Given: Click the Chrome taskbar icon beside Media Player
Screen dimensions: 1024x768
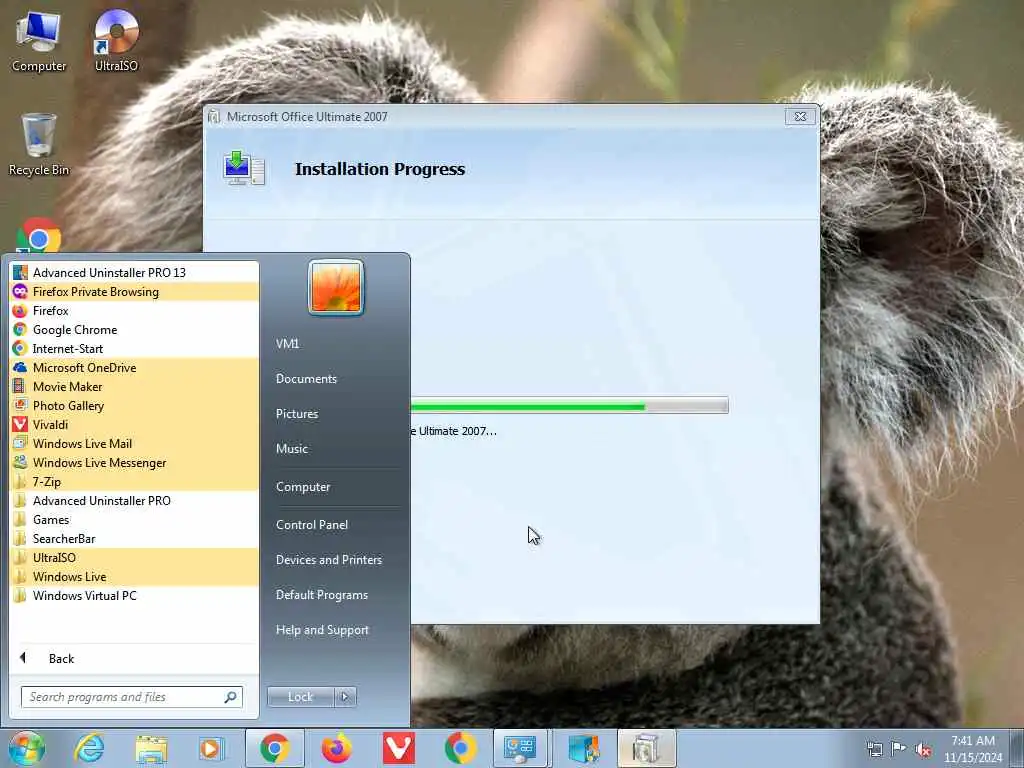Looking at the screenshot, I should click(275, 748).
